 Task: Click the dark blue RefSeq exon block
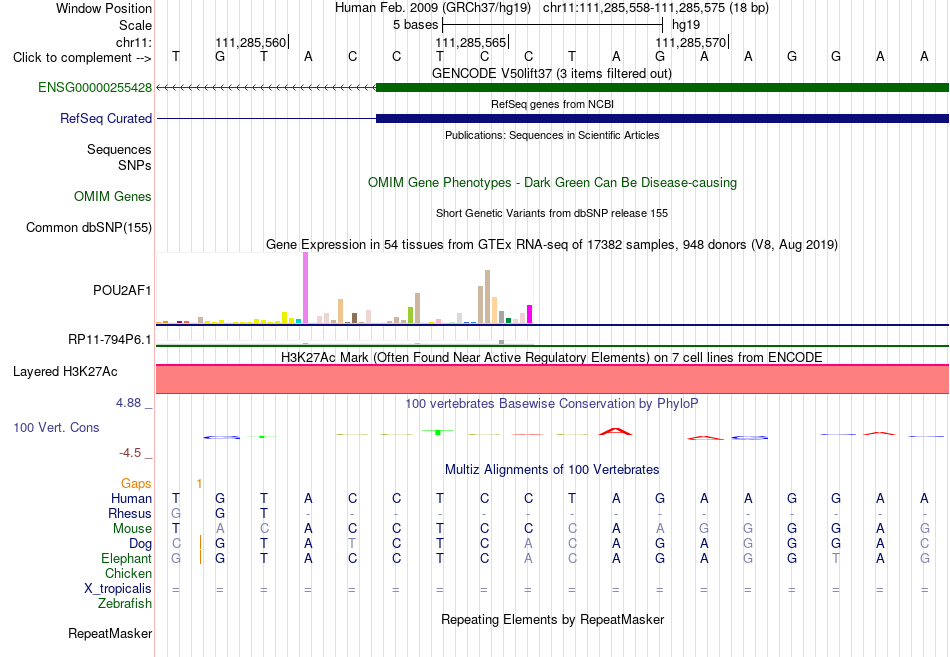[x=662, y=118]
